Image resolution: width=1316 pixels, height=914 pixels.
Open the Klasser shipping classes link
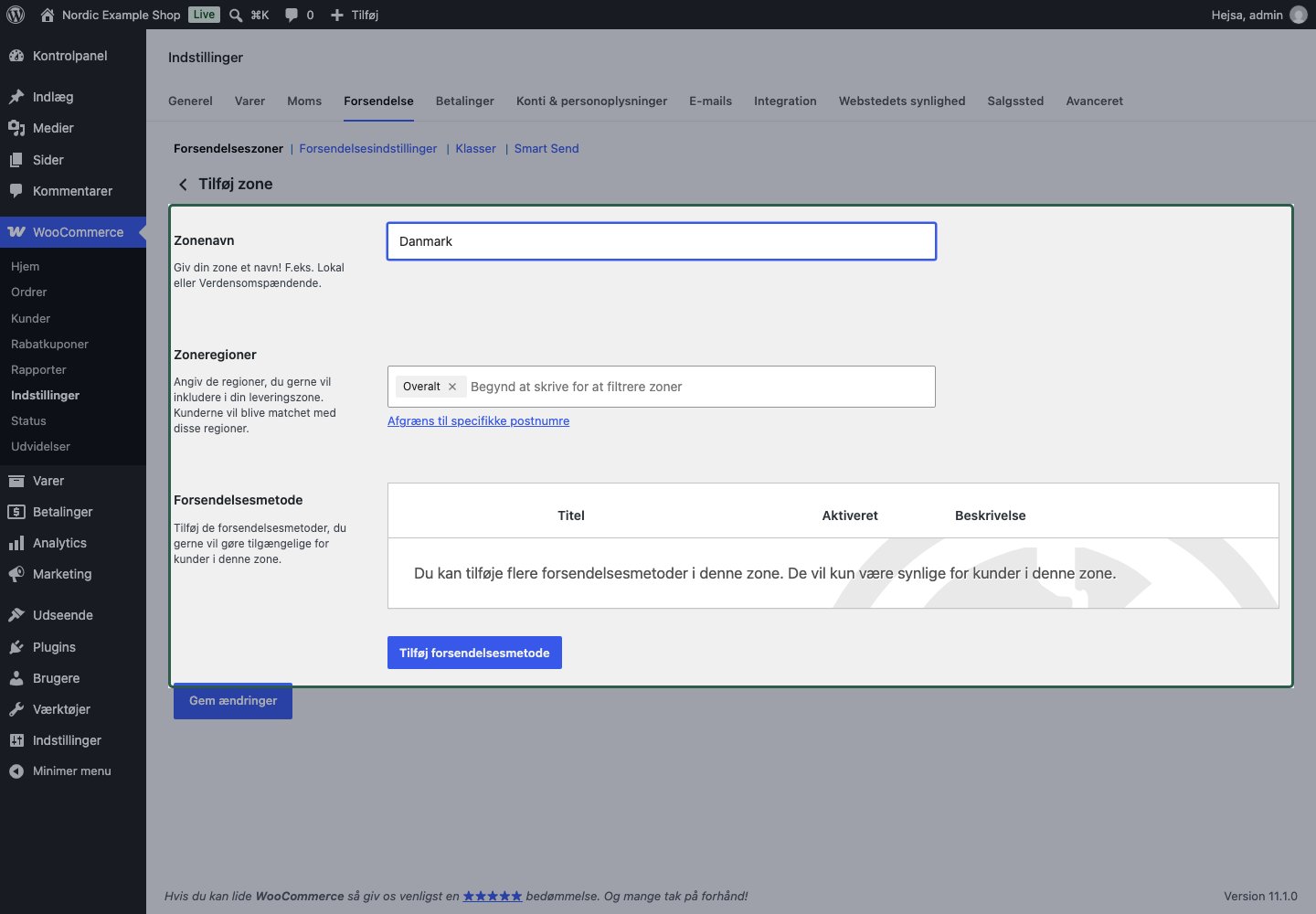point(475,149)
